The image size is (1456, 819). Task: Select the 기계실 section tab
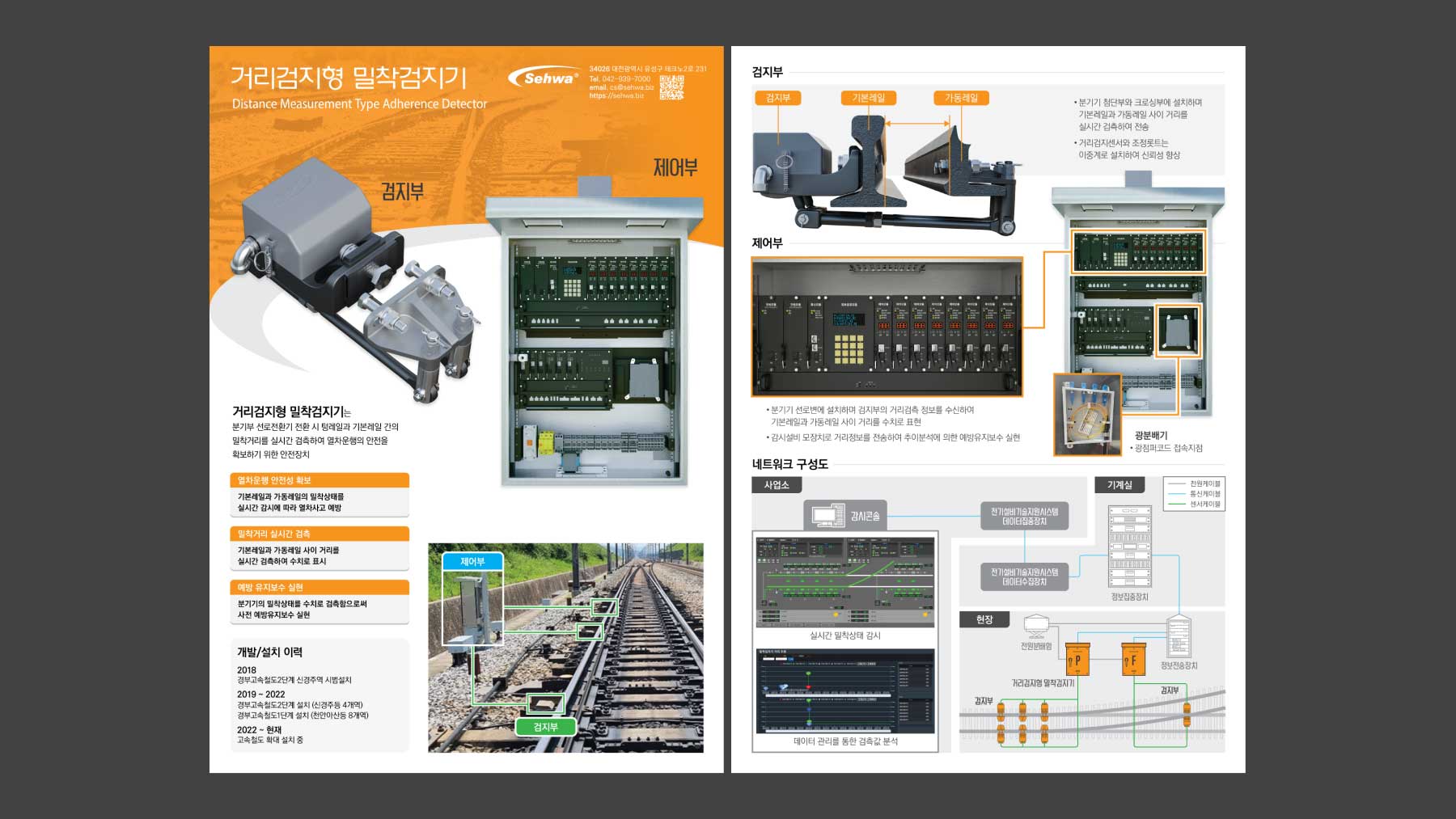pyautogui.click(x=1120, y=485)
